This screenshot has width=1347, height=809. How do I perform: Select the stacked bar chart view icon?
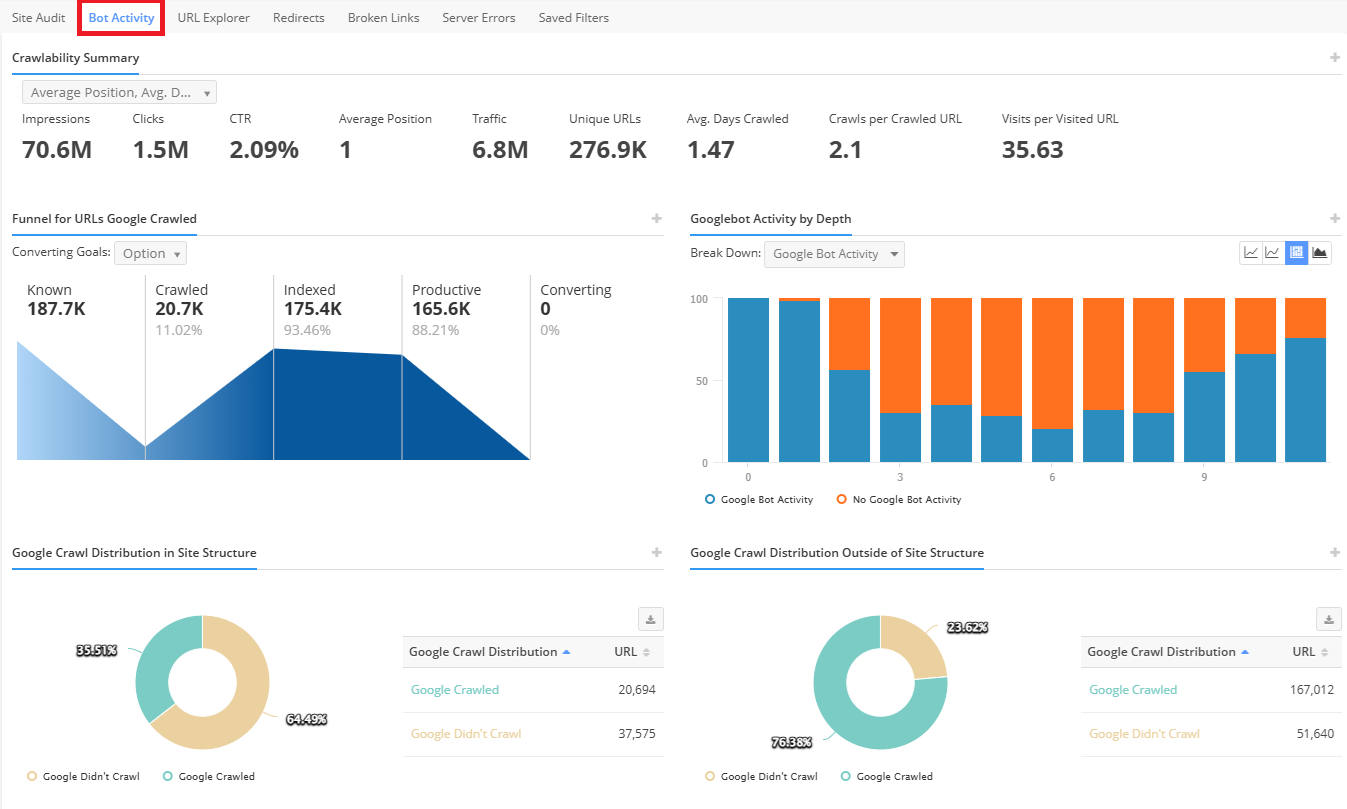point(1297,253)
